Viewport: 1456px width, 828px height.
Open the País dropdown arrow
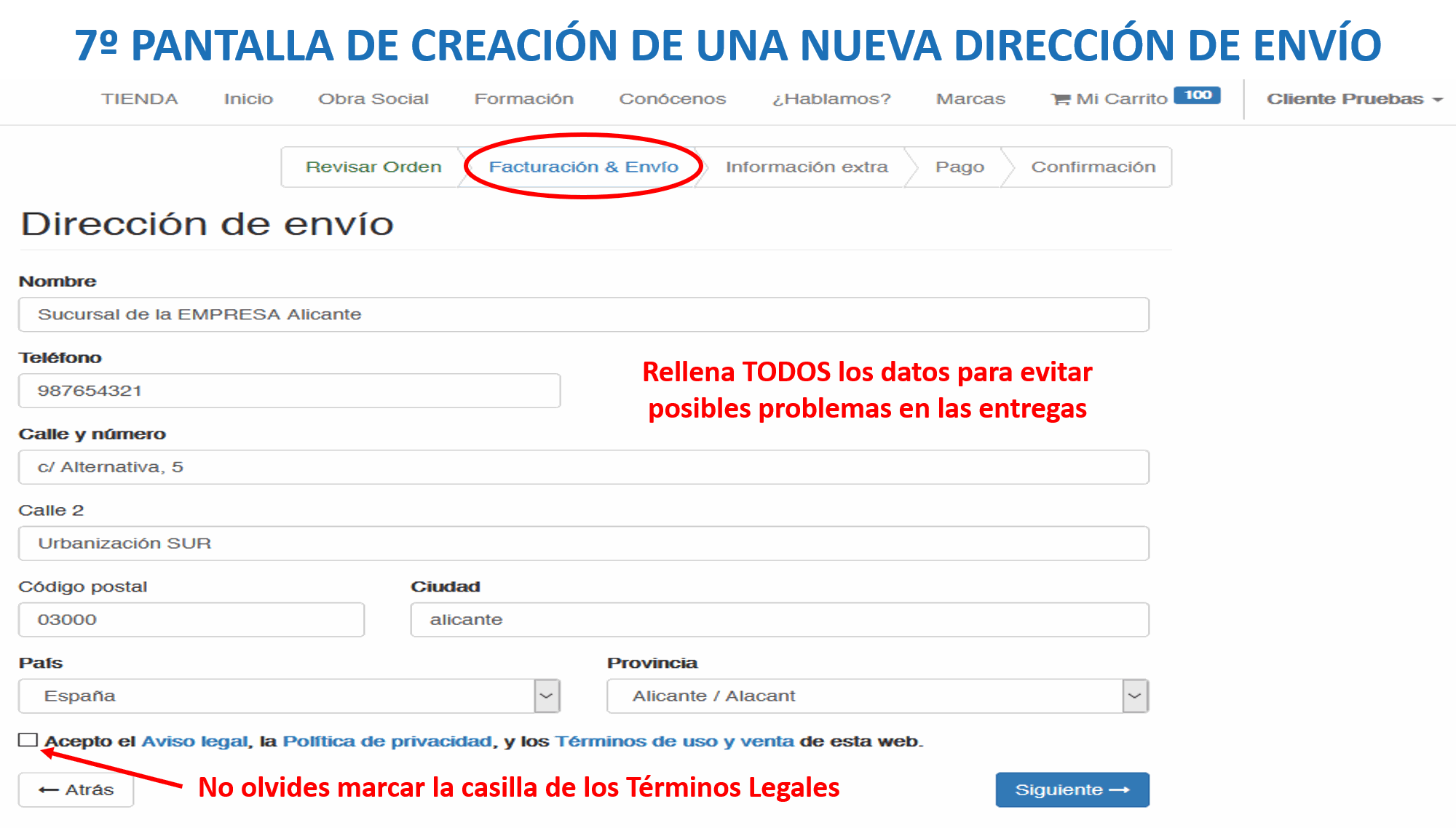point(547,696)
